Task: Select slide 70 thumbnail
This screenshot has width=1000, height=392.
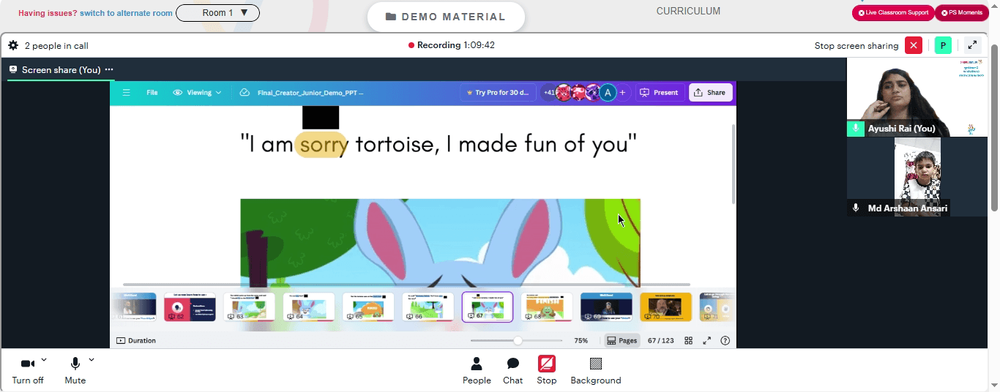Action: (666, 307)
